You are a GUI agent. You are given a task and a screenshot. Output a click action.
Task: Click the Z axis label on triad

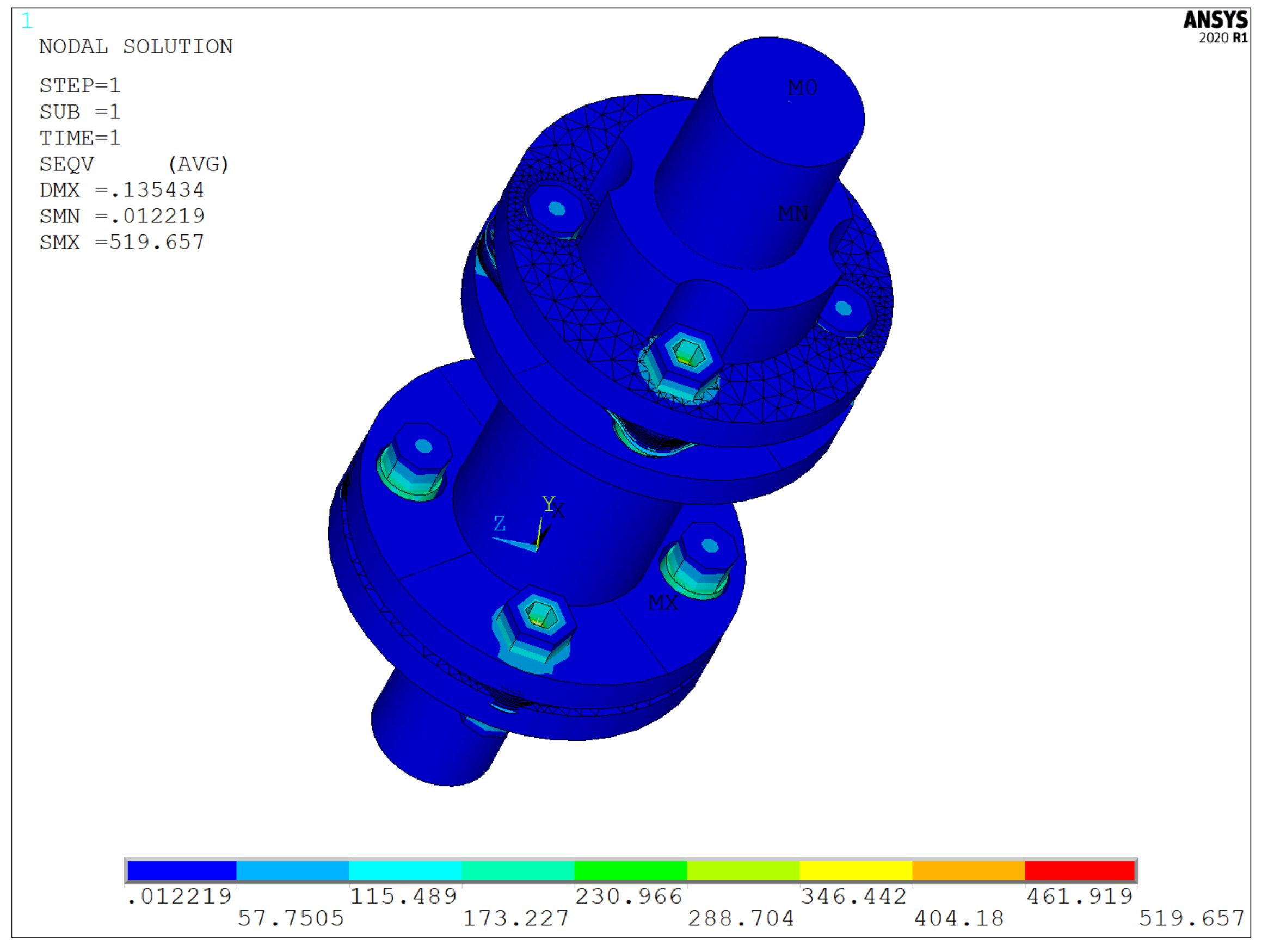(500, 523)
